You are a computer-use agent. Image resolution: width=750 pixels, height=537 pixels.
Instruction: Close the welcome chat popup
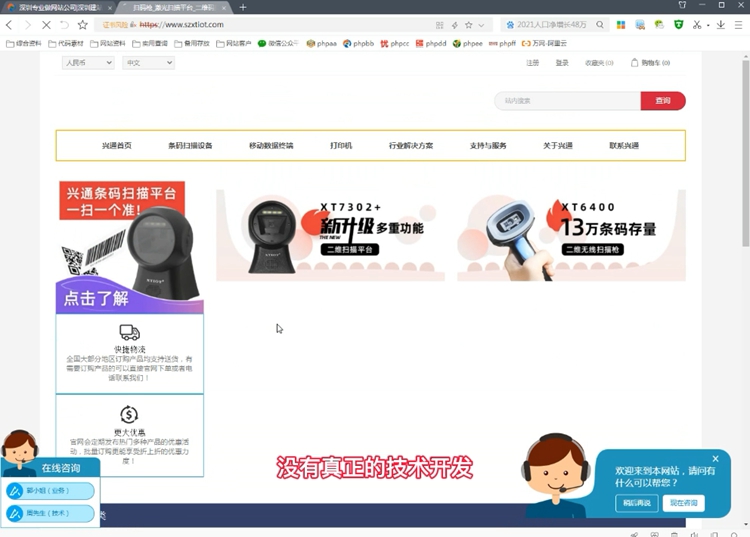pos(715,459)
